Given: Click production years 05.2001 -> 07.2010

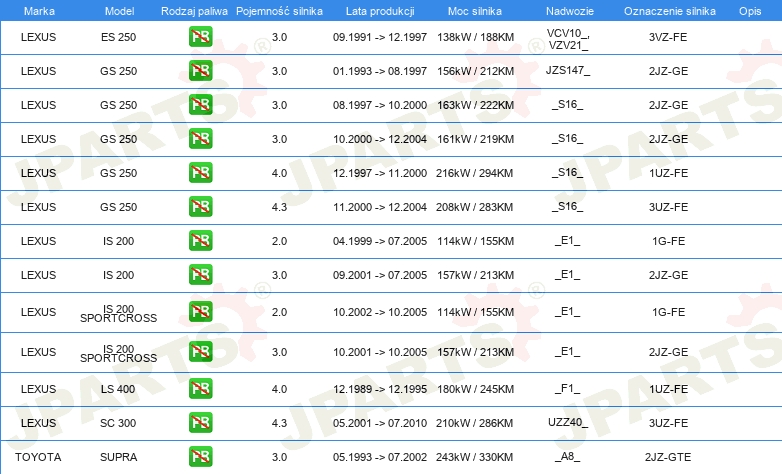Looking at the screenshot, I should 380,423.
